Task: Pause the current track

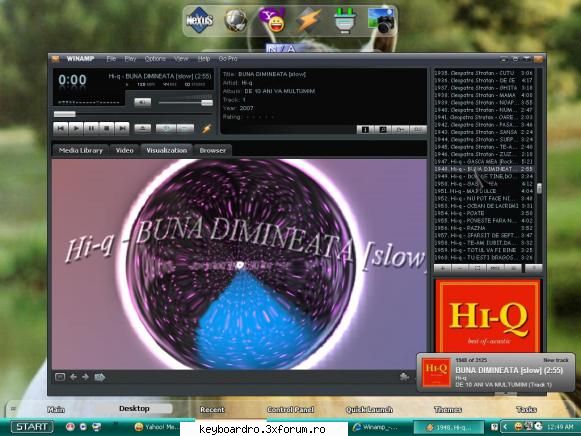Action: 91,128
